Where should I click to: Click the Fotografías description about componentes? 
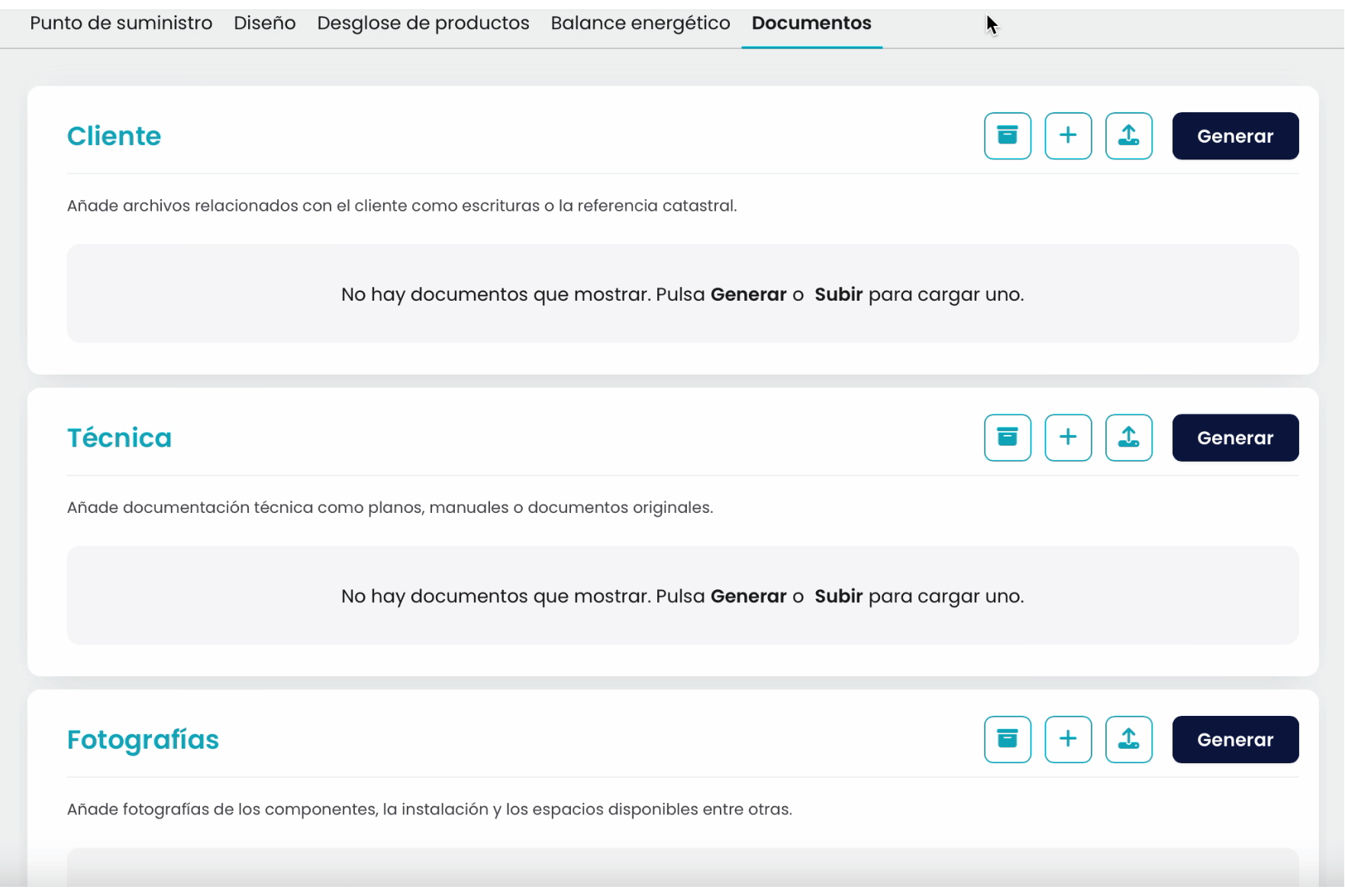(429, 809)
